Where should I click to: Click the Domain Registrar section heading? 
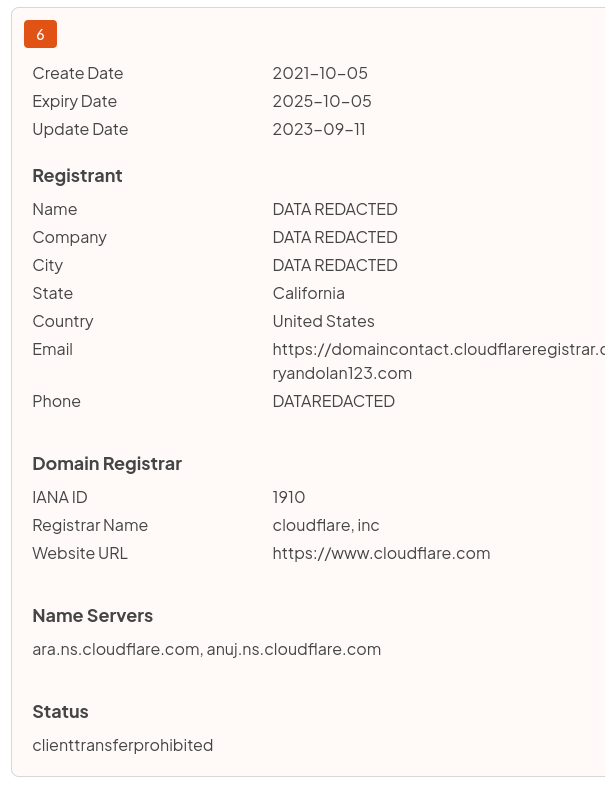tap(107, 463)
